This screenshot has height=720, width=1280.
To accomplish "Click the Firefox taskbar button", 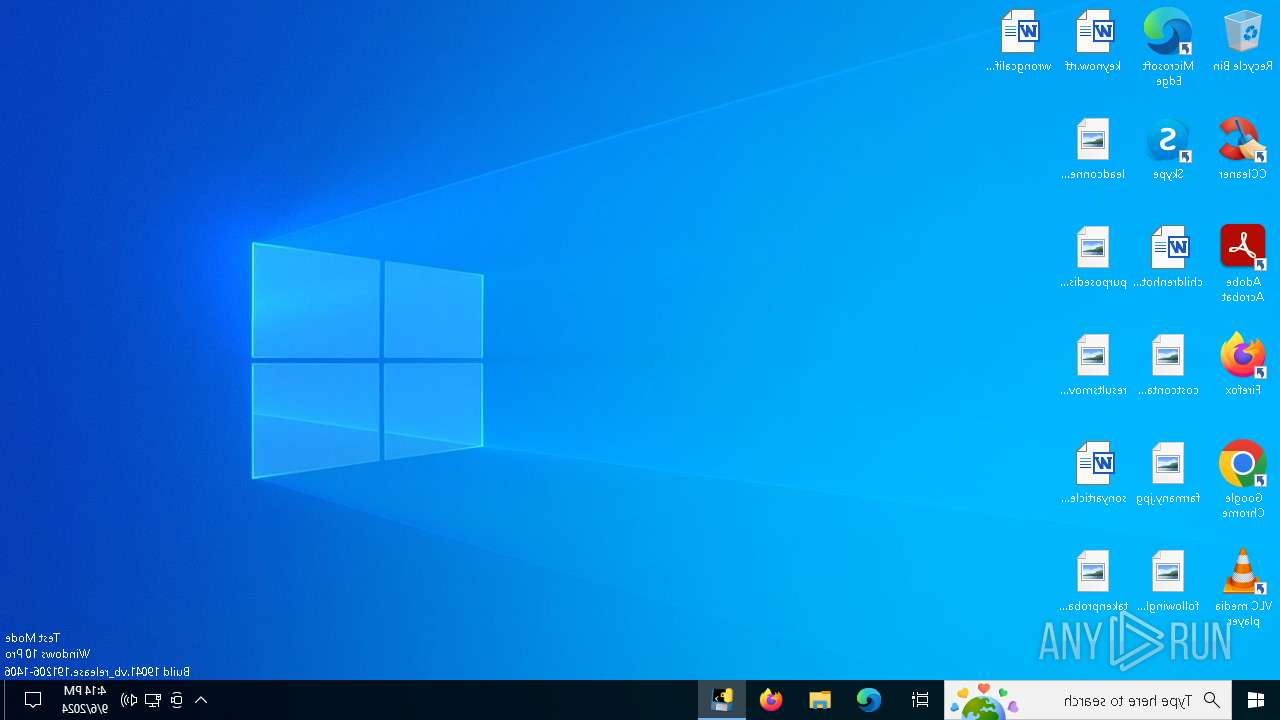I will coord(771,700).
